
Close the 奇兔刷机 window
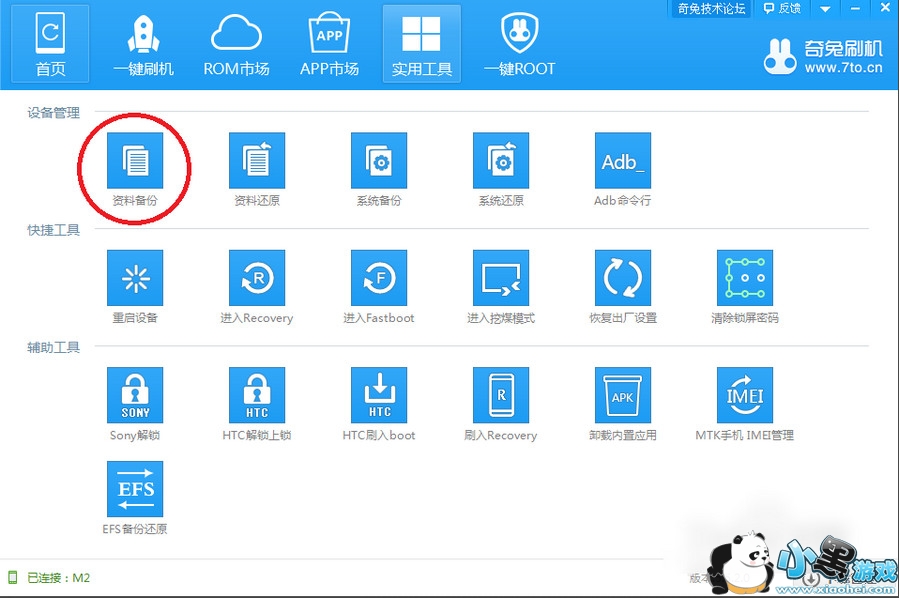tap(885, 9)
